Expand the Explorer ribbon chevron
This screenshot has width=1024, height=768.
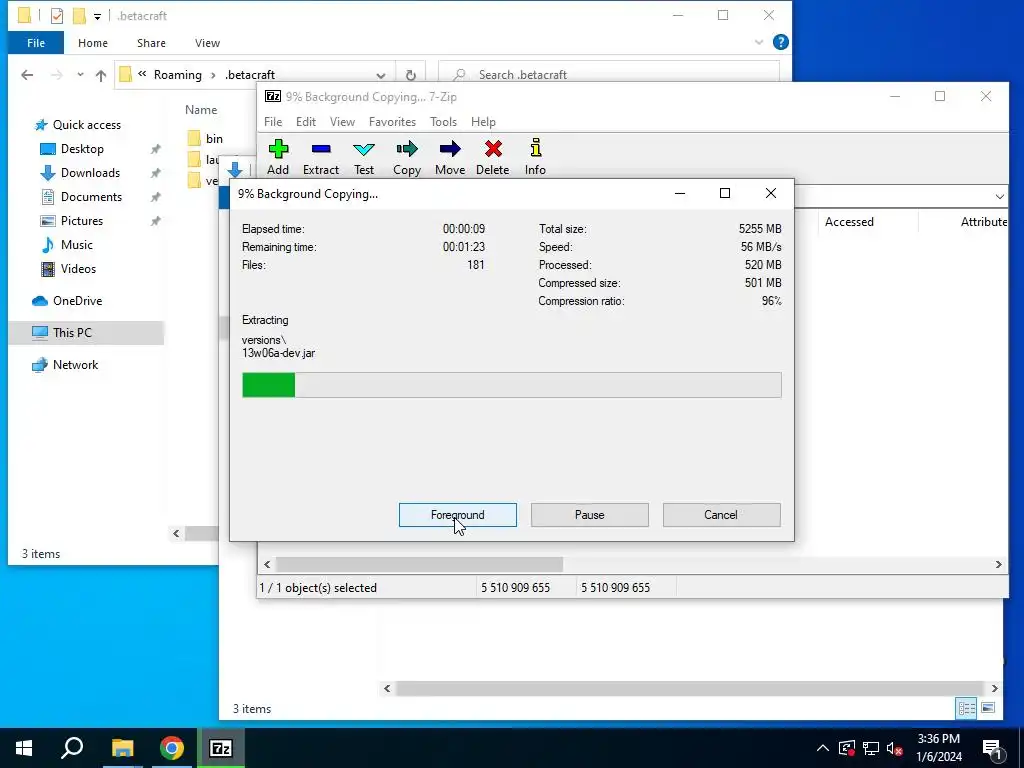click(x=759, y=42)
